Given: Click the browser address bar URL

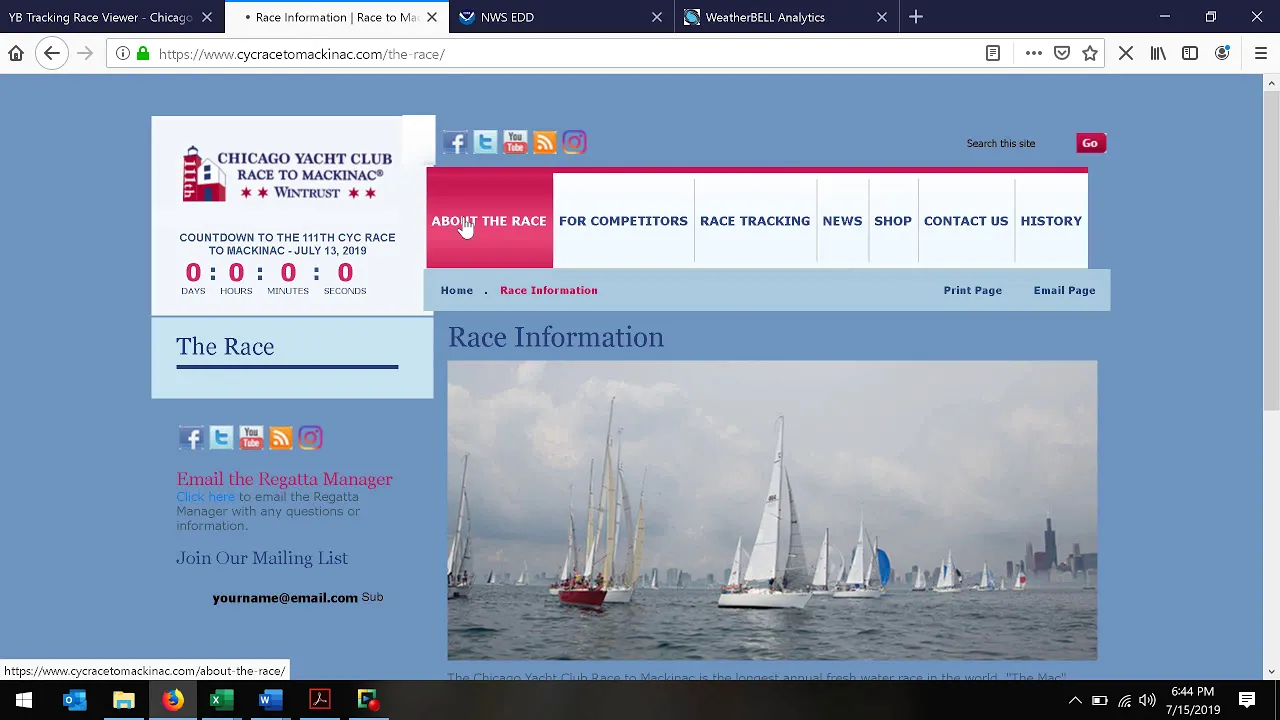Looking at the screenshot, I should [x=302, y=54].
